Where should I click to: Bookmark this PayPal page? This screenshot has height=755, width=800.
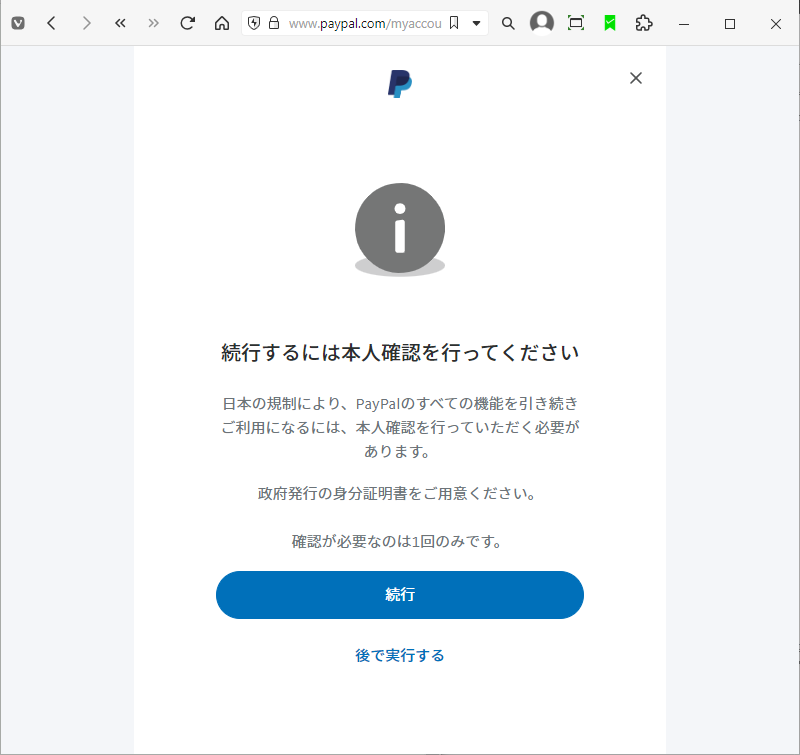(x=454, y=23)
